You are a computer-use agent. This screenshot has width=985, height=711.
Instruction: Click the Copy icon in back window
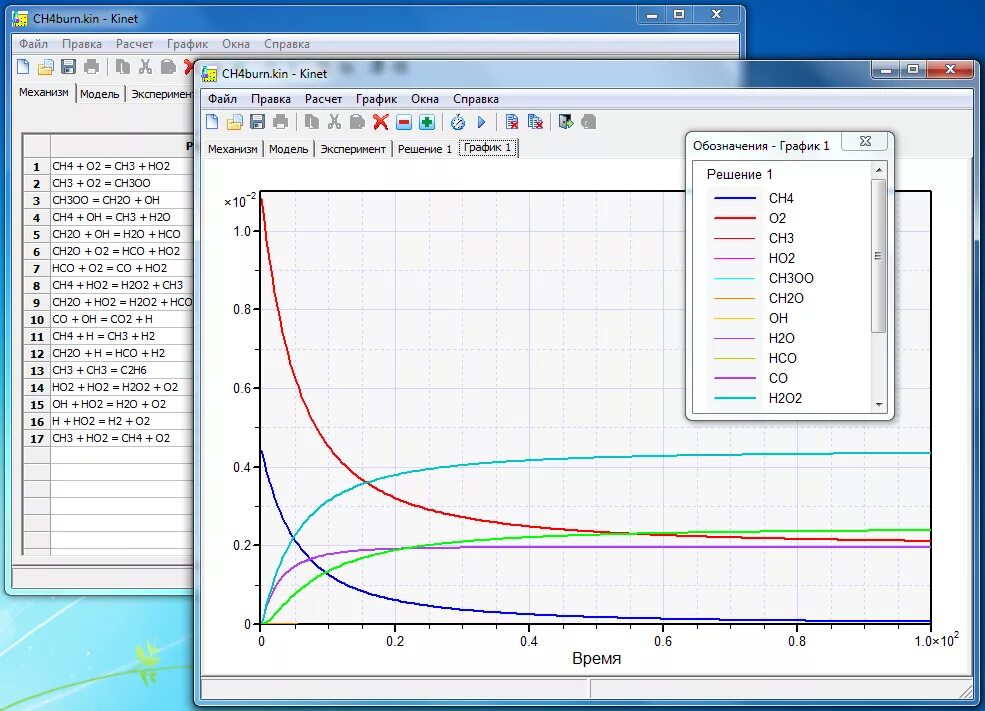click(123, 67)
